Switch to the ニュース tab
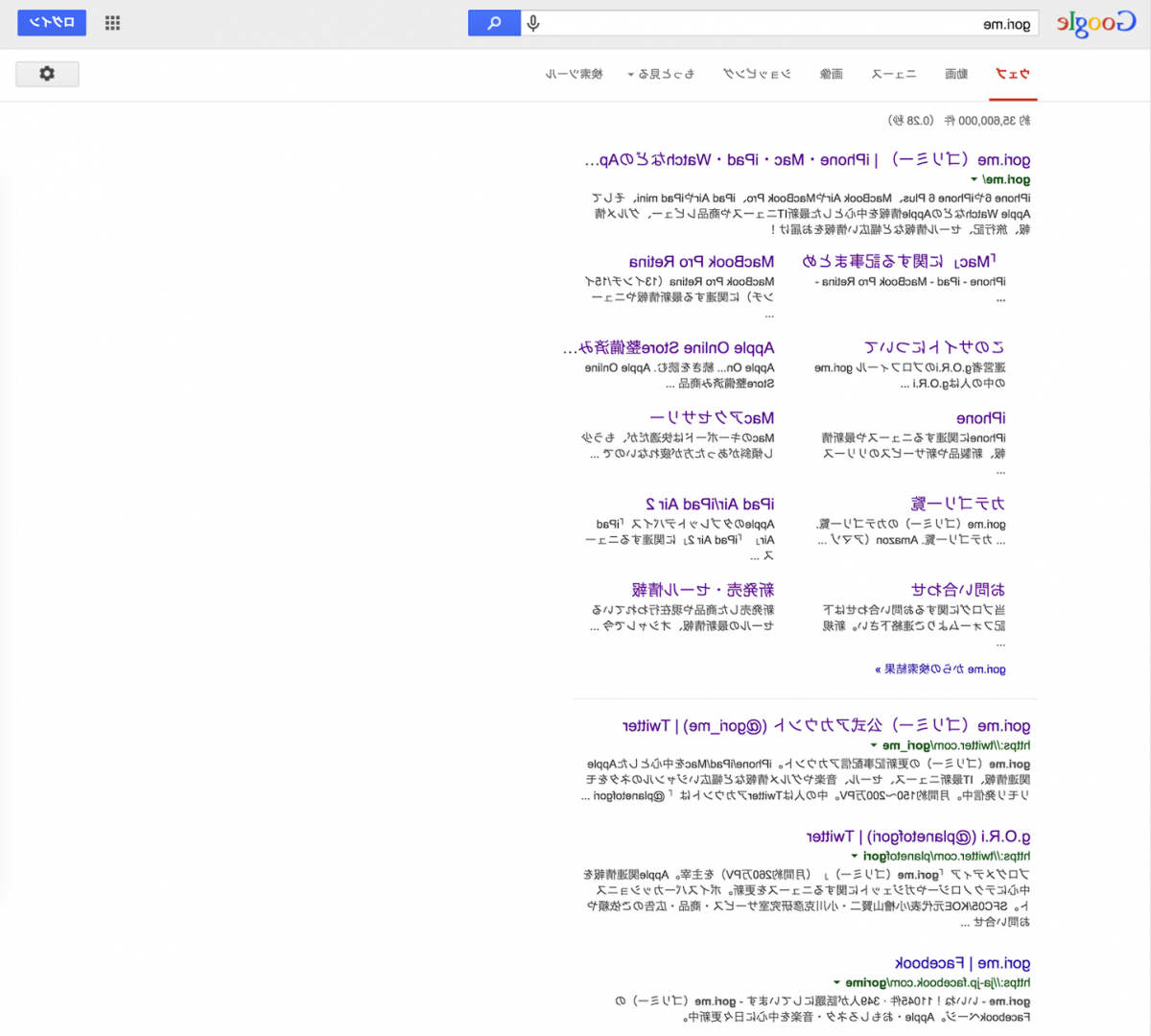 coord(894,74)
